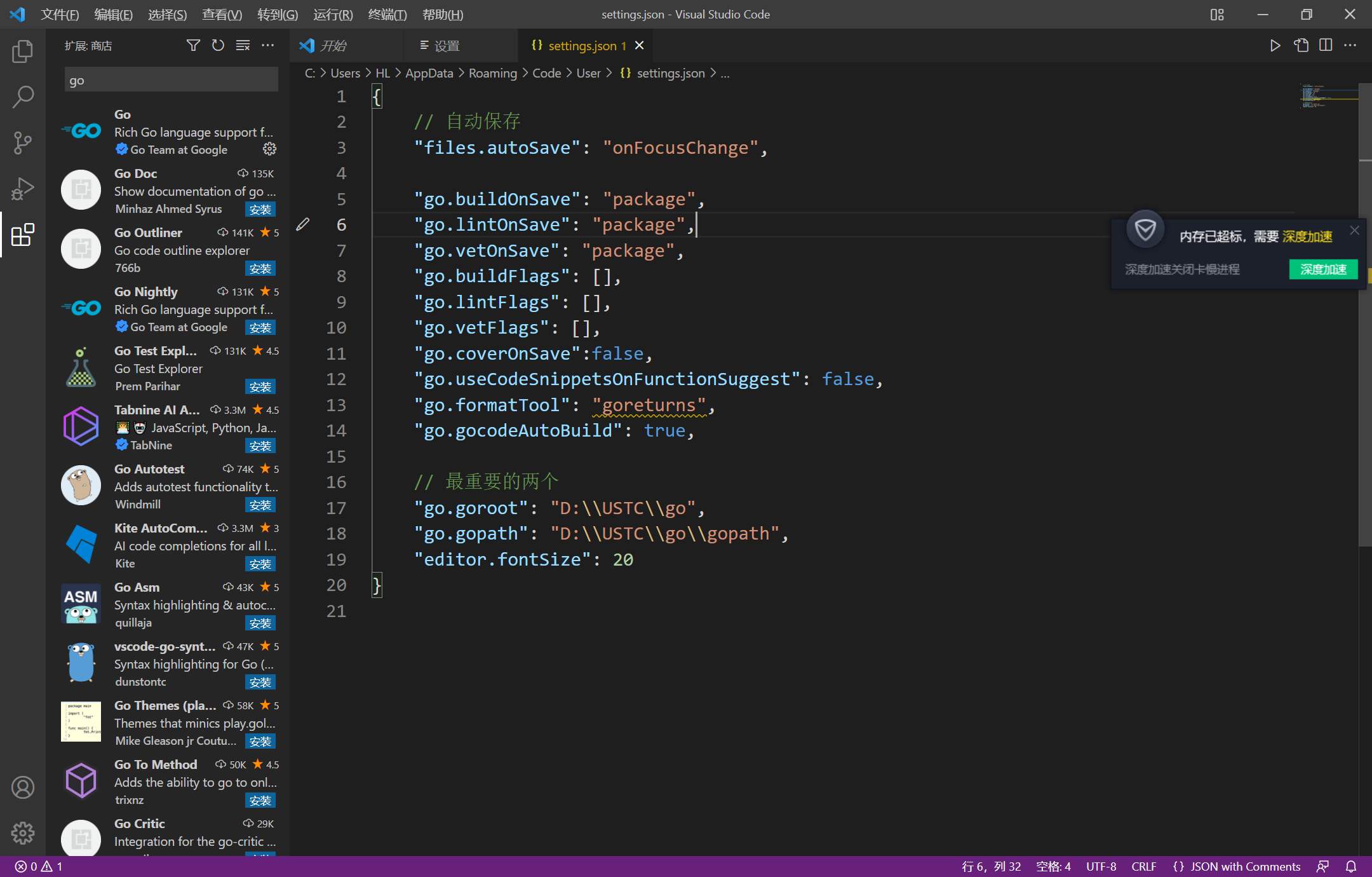Open the 终端(T) menu
Screen dimensions: 1372x877
click(387, 15)
